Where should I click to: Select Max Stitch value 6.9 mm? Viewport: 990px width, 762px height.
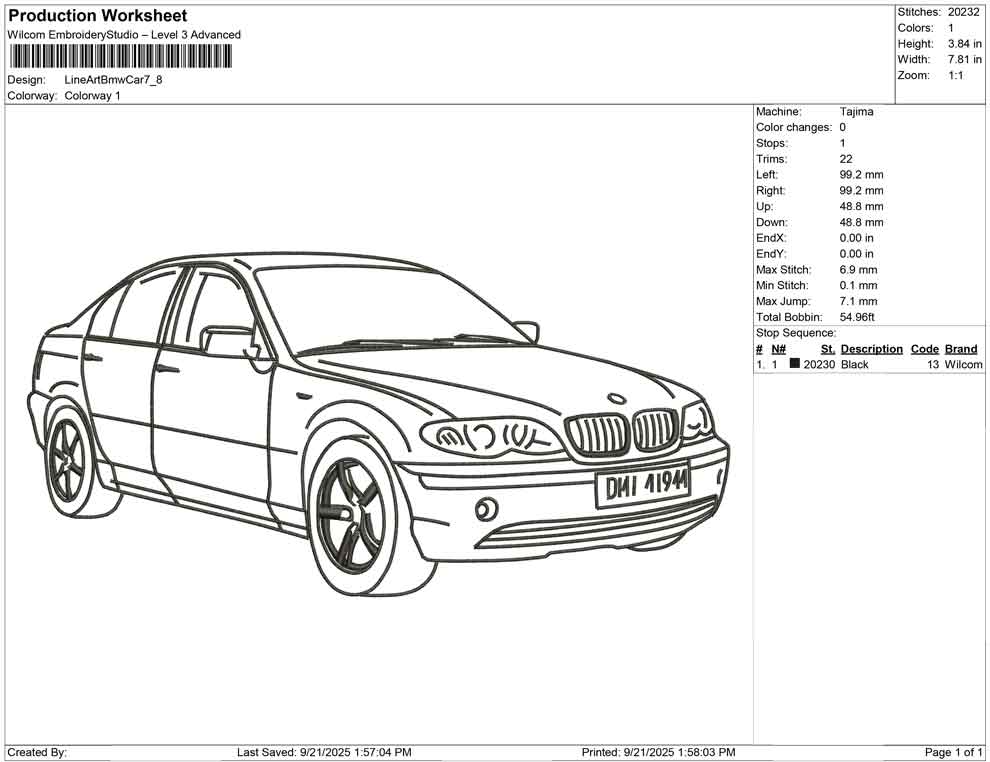coord(858,270)
